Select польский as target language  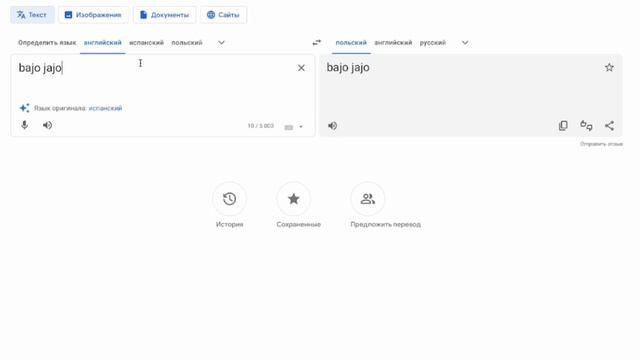coord(351,42)
